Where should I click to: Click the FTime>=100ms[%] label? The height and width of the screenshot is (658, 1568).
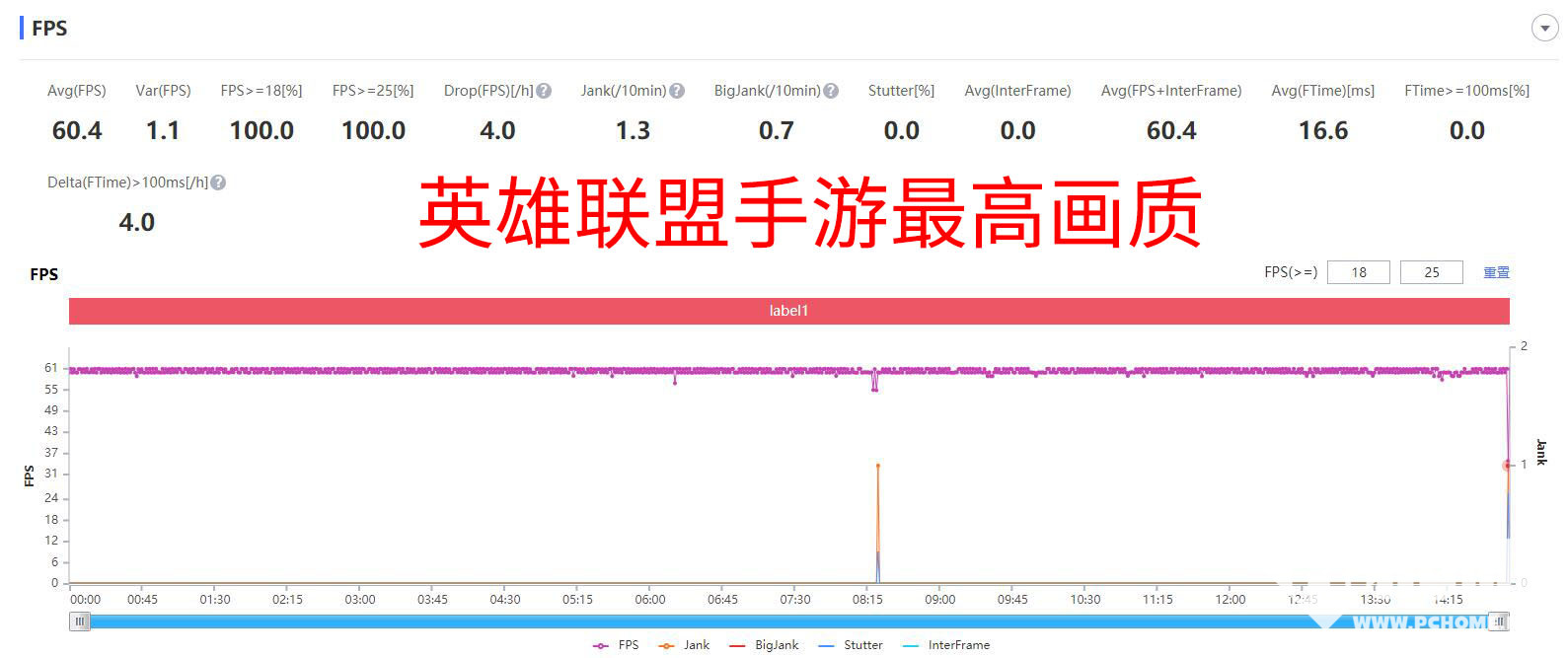coord(1467,91)
